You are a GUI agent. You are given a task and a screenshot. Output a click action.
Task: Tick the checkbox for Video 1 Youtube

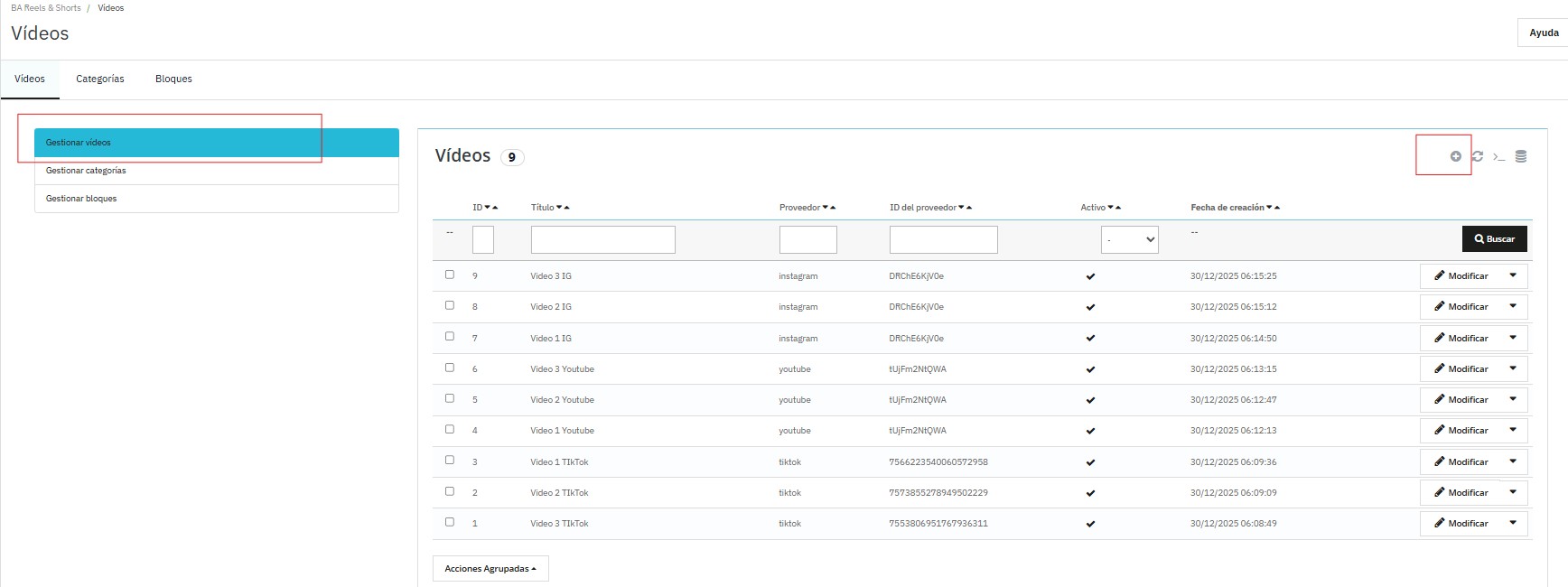coord(450,429)
